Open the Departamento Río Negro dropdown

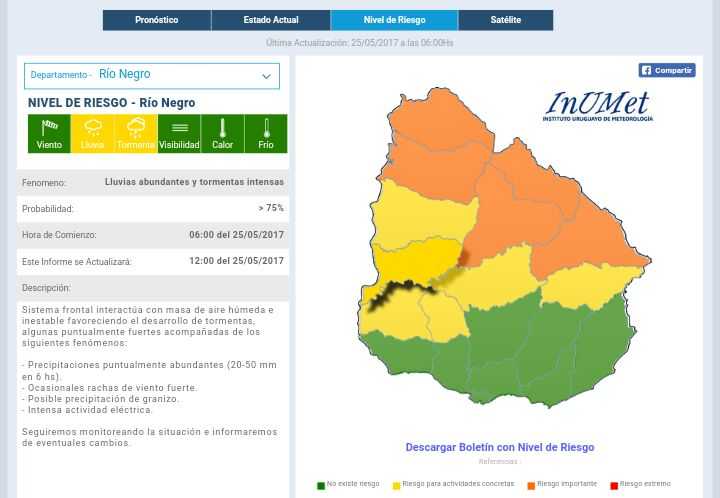tap(151, 75)
